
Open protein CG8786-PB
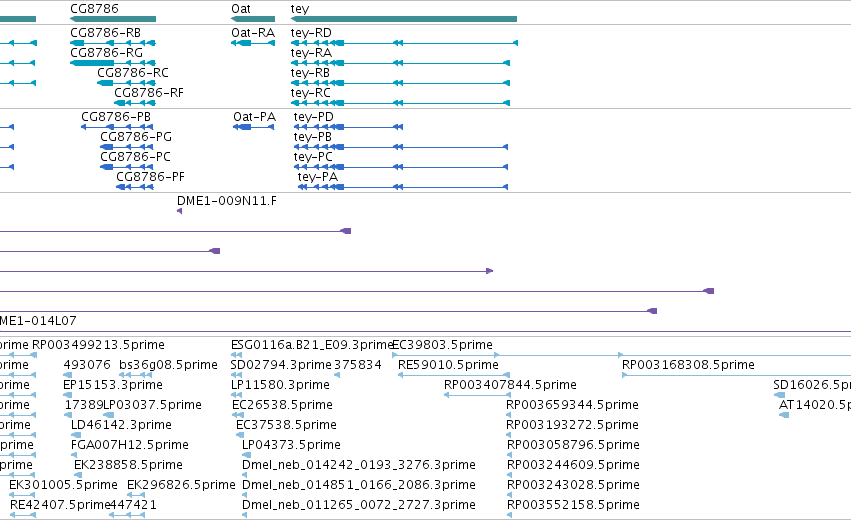[116, 117]
